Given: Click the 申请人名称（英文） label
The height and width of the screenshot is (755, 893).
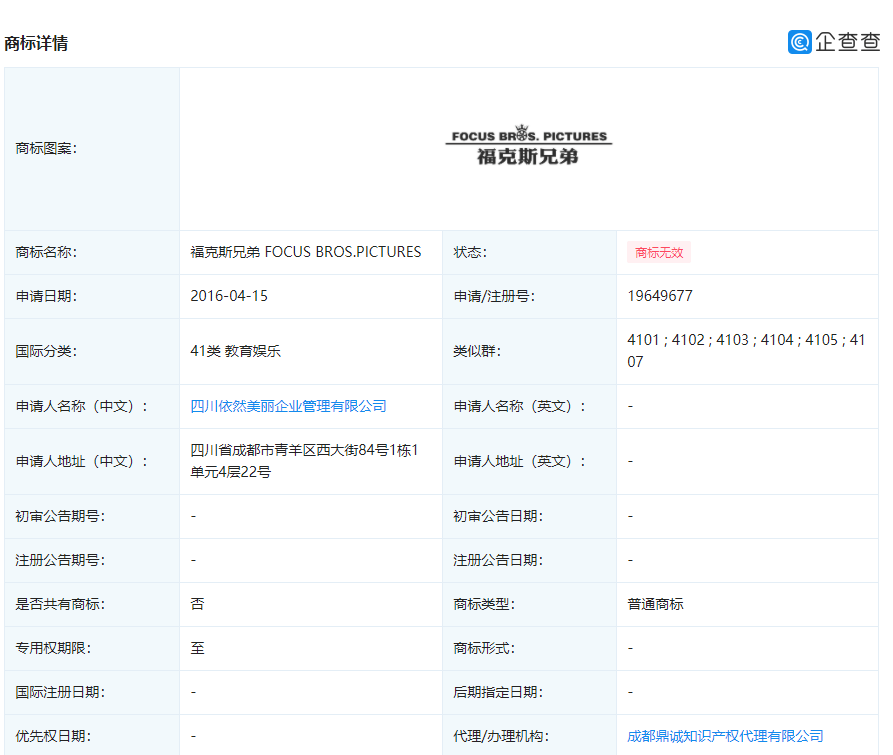Looking at the screenshot, I should pyautogui.click(x=519, y=406).
